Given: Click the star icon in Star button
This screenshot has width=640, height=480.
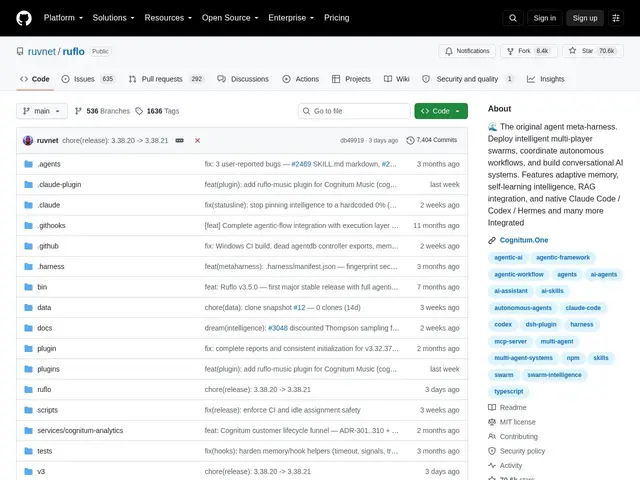Looking at the screenshot, I should pos(572,51).
